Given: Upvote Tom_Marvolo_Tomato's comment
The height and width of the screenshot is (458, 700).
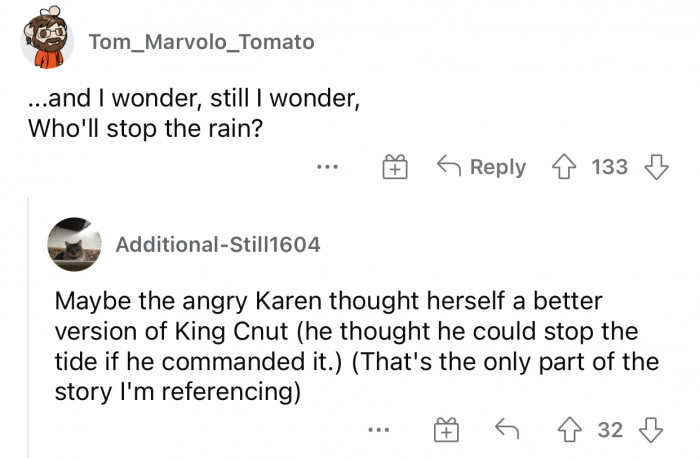Looking at the screenshot, I should [x=564, y=167].
